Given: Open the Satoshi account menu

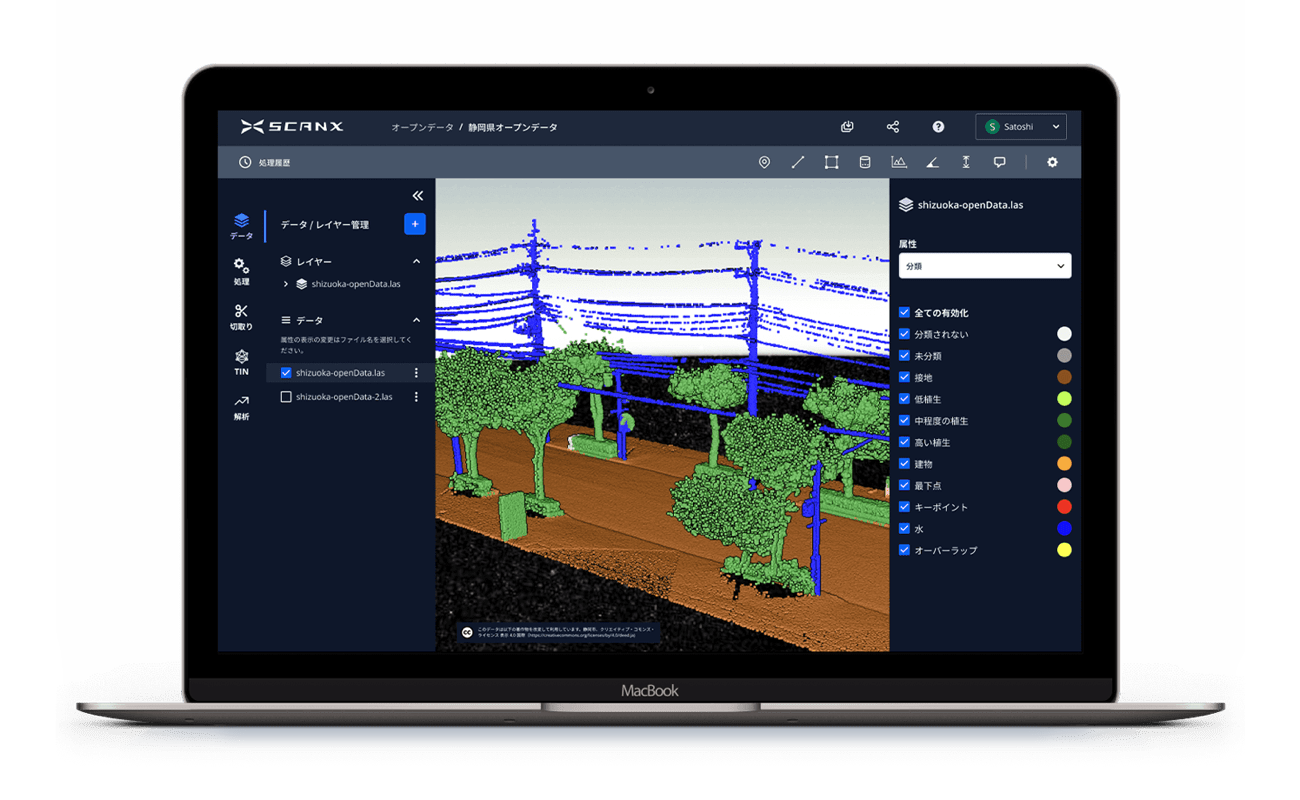Looking at the screenshot, I should (x=1020, y=126).
